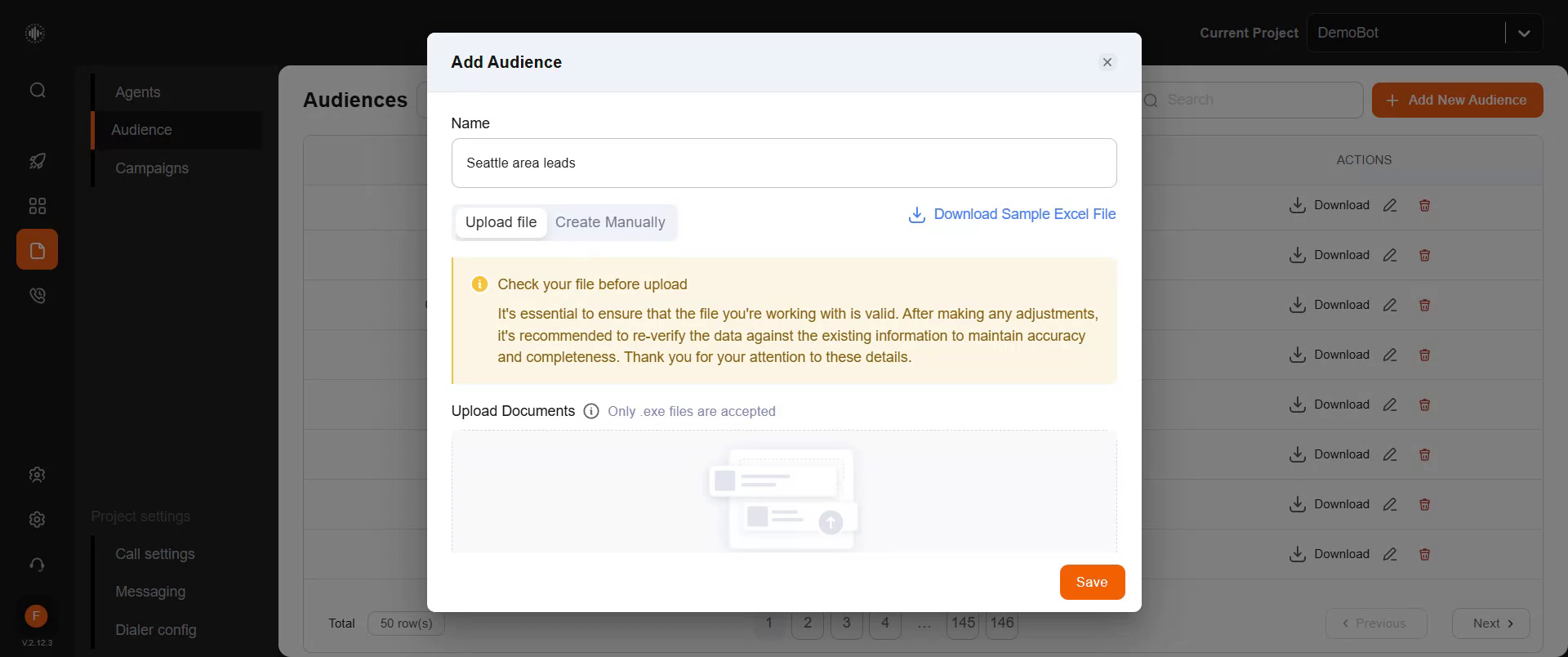The image size is (1568, 657).
Task: Open the user-gear icon in the sidebar
Action: tap(37, 475)
